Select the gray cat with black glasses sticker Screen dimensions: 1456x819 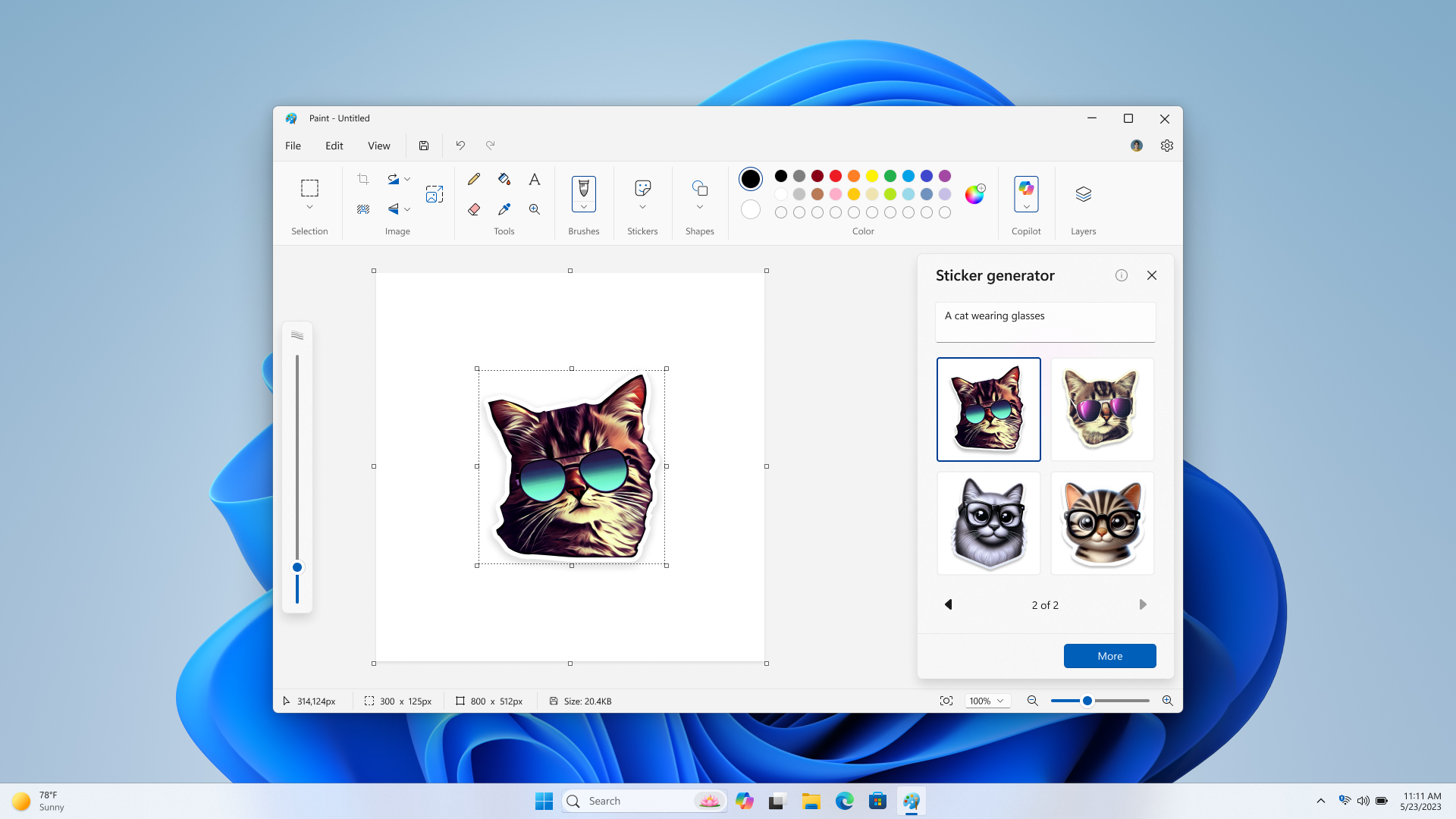(988, 523)
